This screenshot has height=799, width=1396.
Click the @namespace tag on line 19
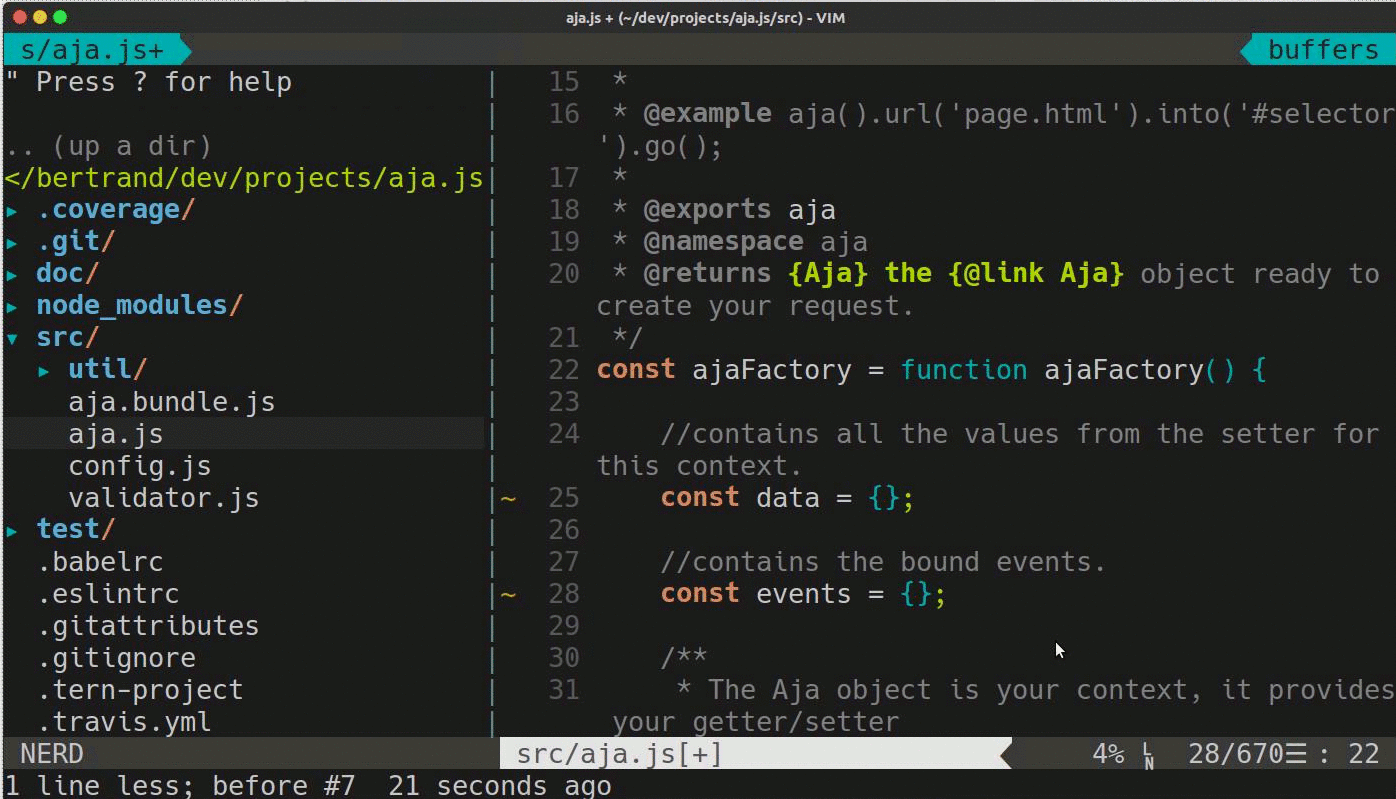tap(723, 242)
